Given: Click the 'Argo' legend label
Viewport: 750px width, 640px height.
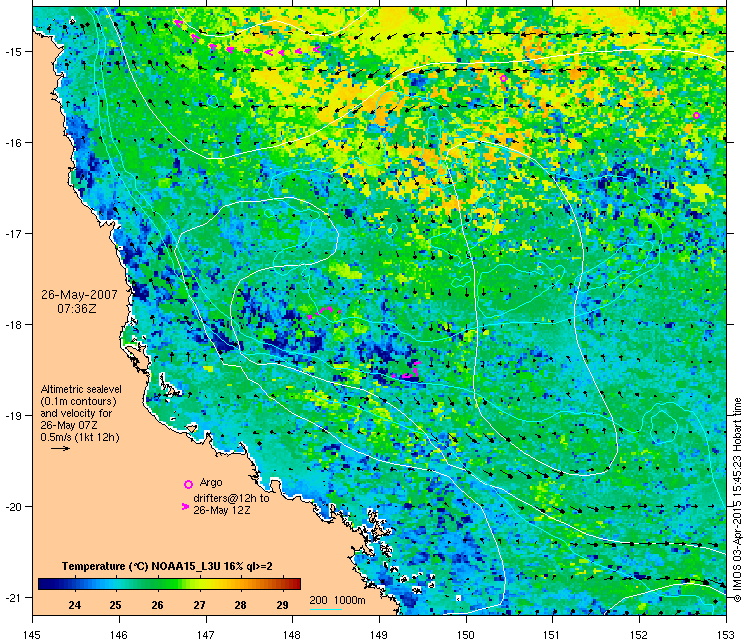Looking at the screenshot, I should (211, 482).
